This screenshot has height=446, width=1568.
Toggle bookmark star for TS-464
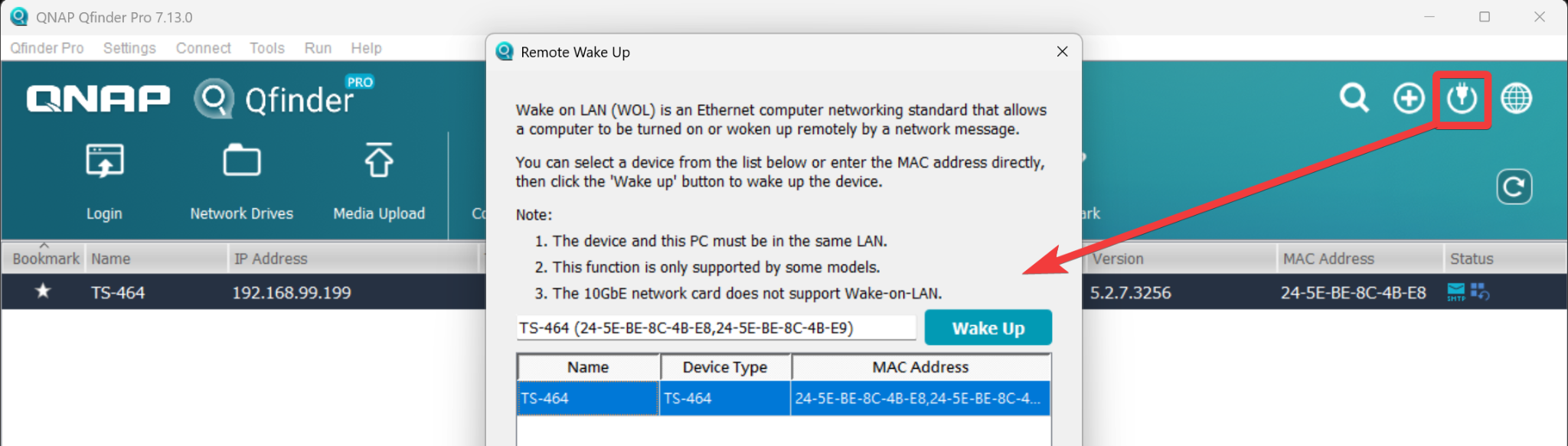click(43, 291)
